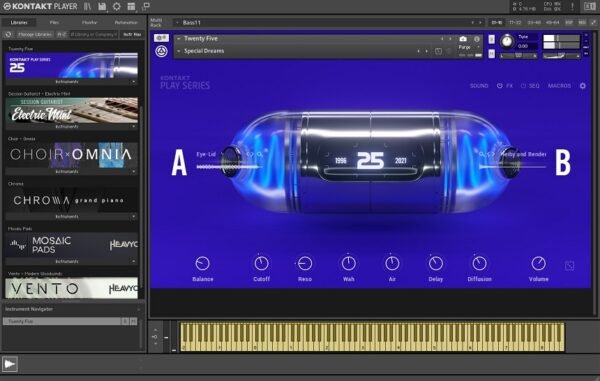Click the large B sound layer letter

pyautogui.click(x=563, y=163)
